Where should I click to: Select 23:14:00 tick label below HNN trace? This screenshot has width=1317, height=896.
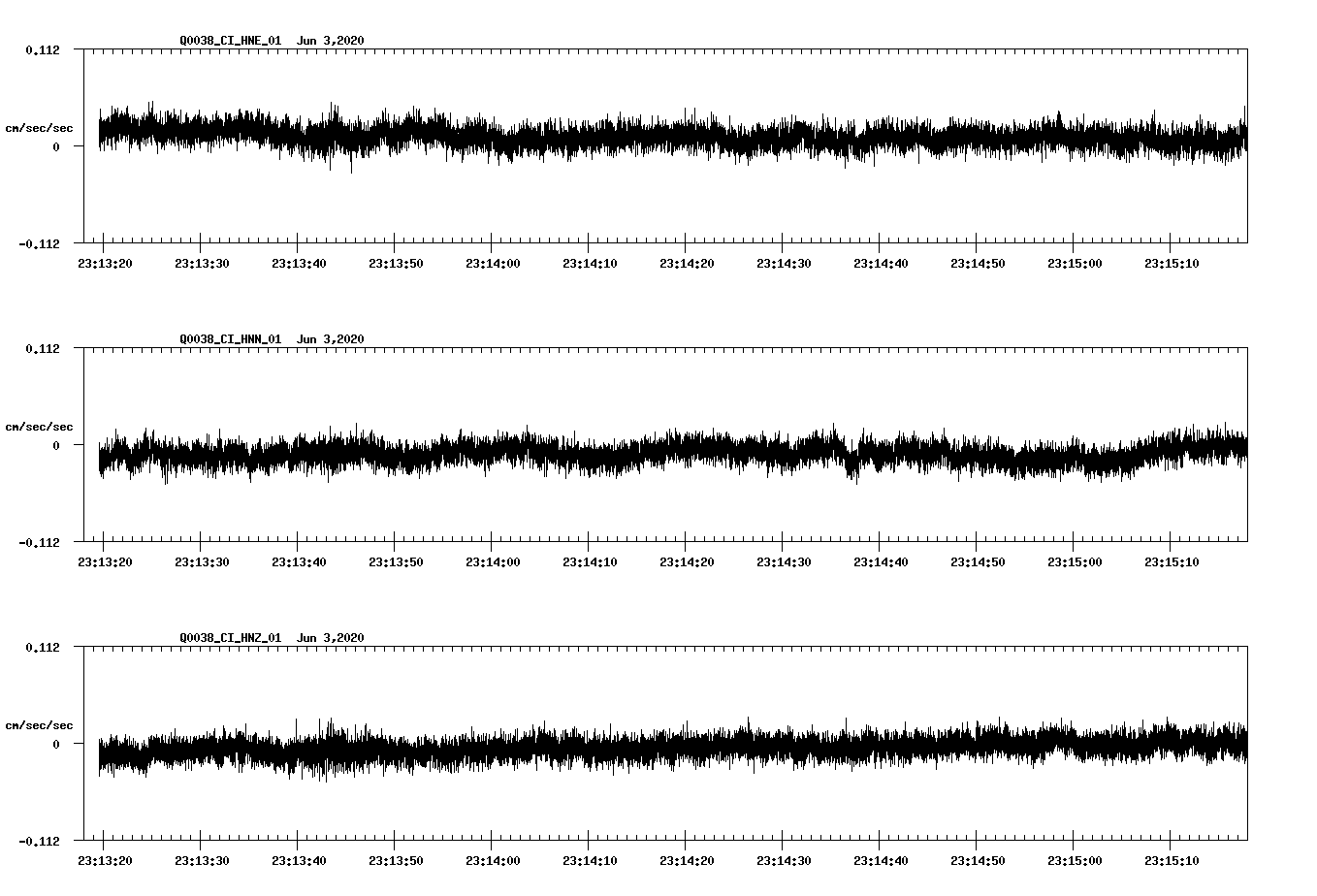493,562
